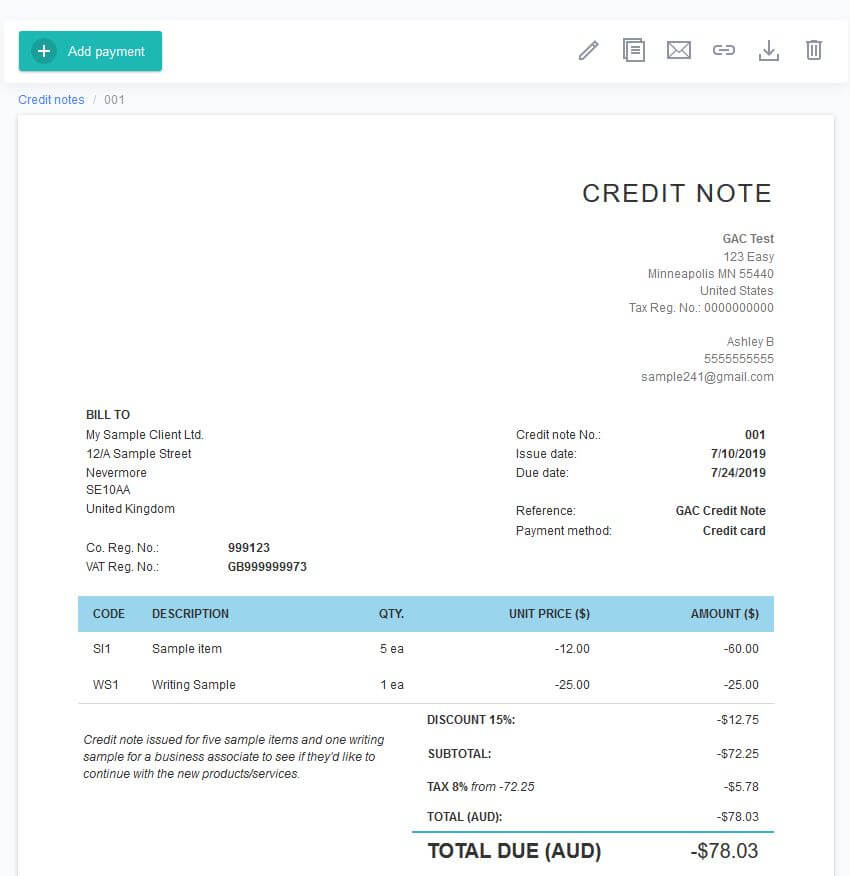This screenshot has width=850, height=876.
Task: Click the issue date 7/10/2019
Action: click(742, 453)
